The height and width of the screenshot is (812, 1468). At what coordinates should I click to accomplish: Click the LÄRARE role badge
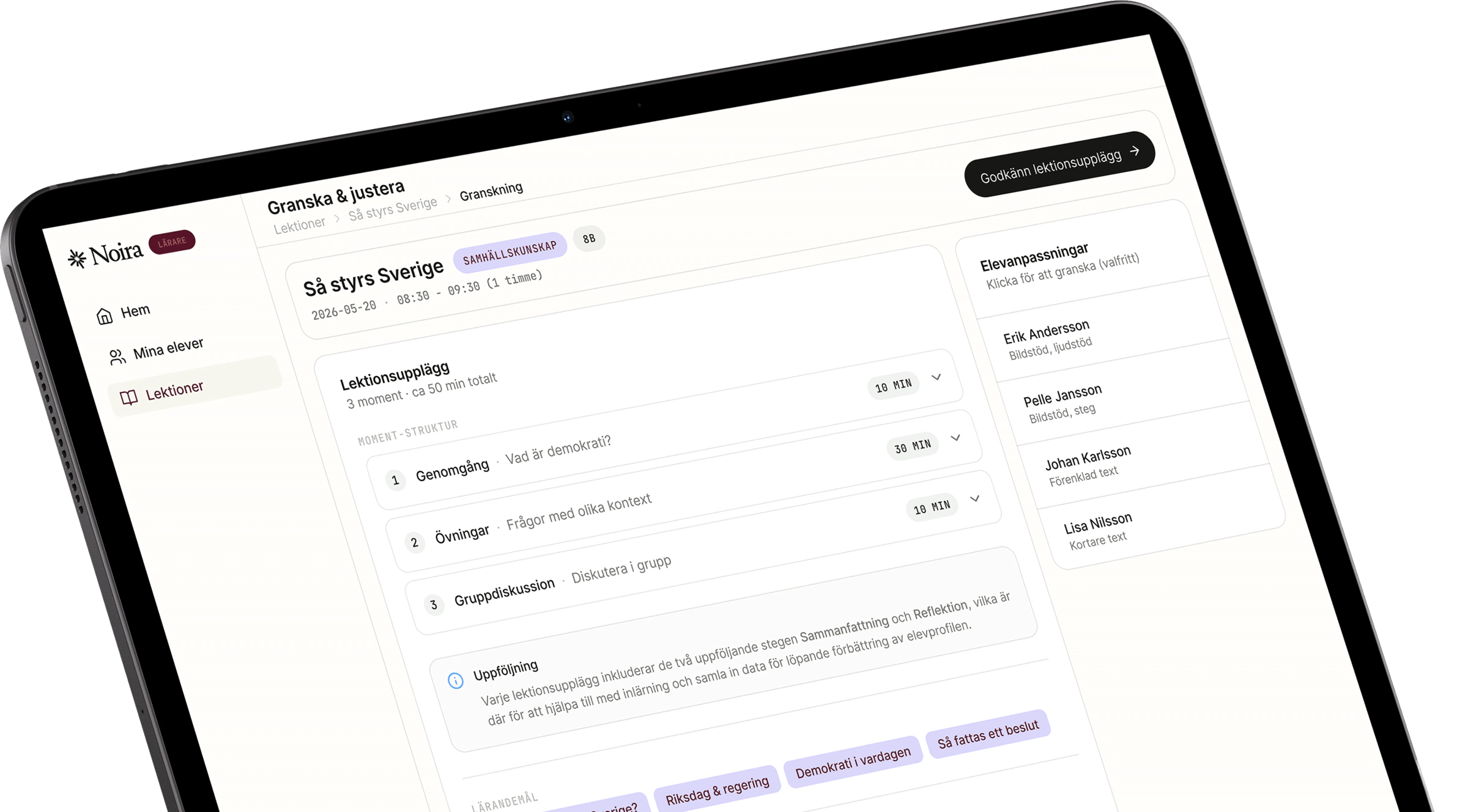point(172,242)
